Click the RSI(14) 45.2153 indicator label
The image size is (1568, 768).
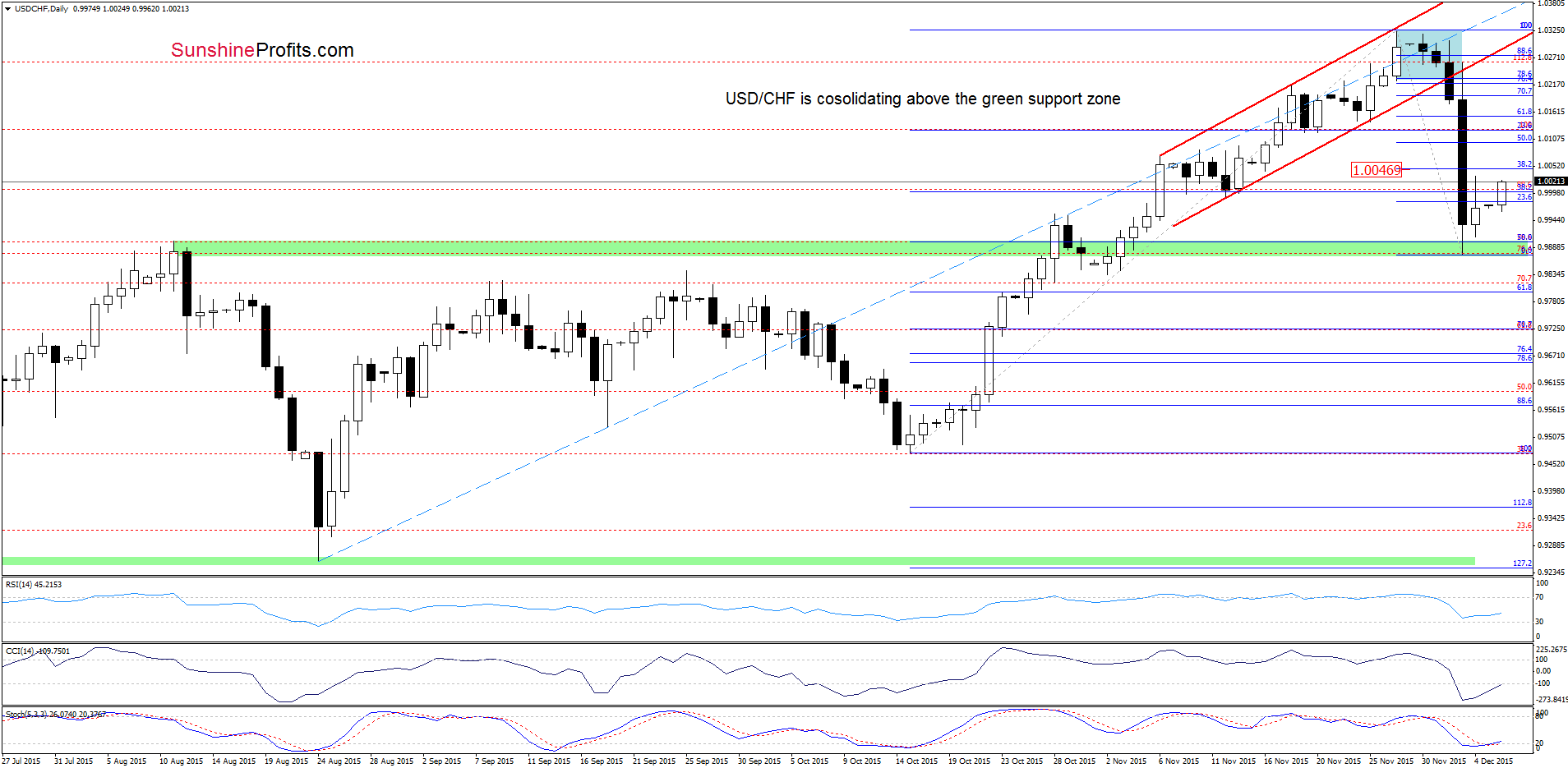tap(34, 584)
